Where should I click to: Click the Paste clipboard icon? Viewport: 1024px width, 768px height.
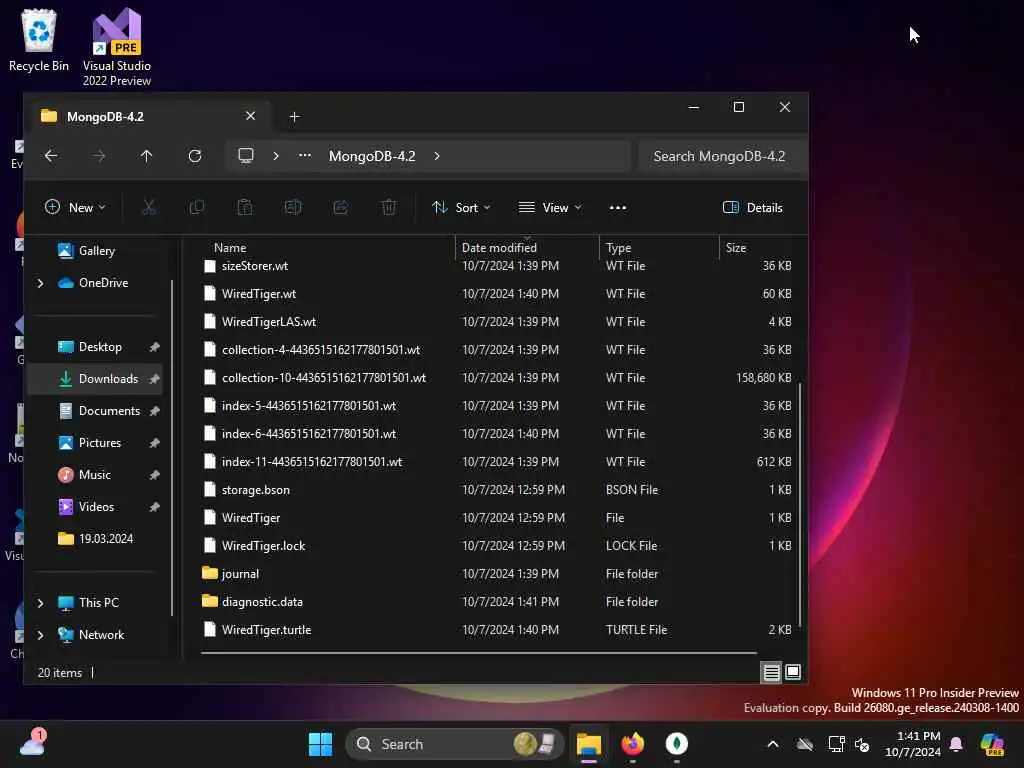coord(245,208)
